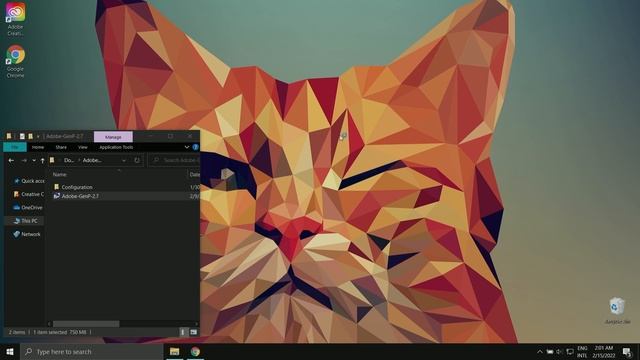Expand the ribbon with the chevron
The height and width of the screenshot is (360, 640).
pyautogui.click(x=187, y=147)
